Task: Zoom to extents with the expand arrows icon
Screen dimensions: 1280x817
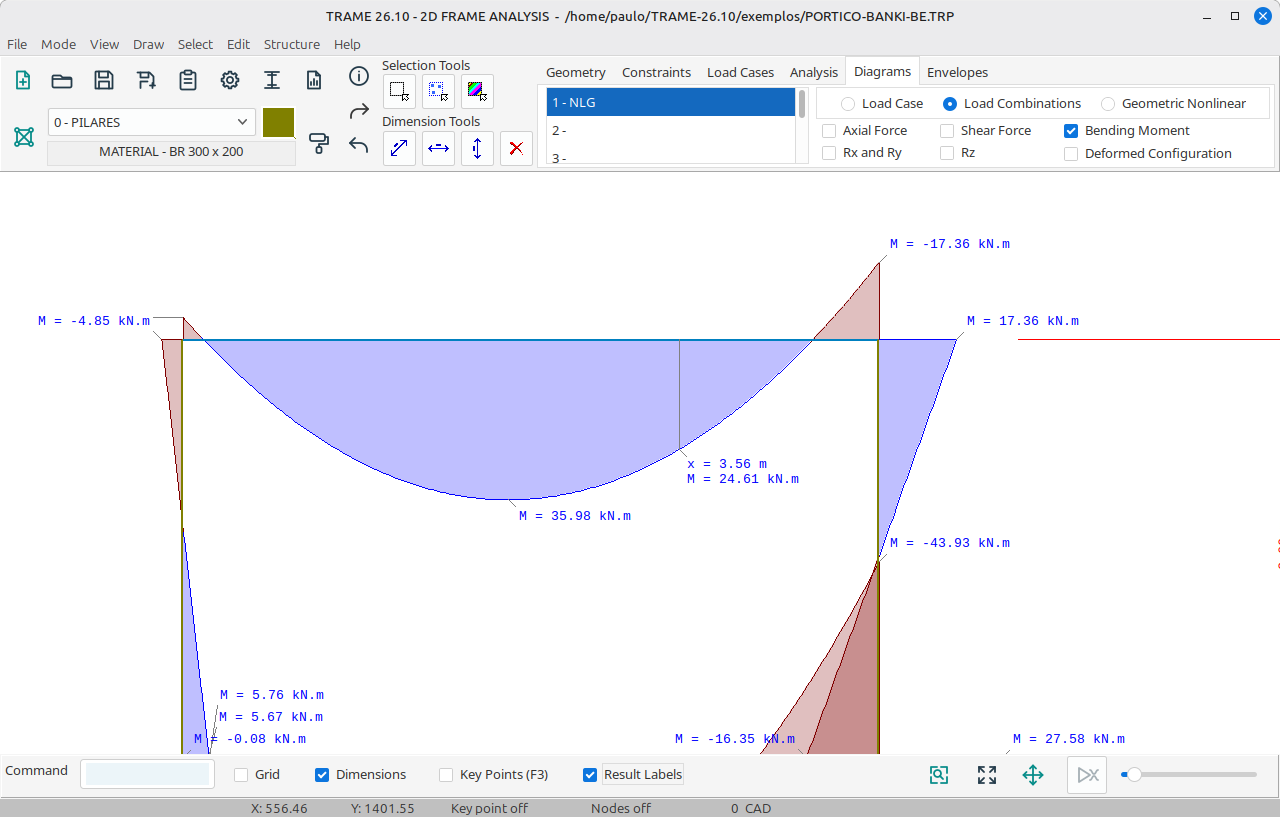Action: pos(987,775)
